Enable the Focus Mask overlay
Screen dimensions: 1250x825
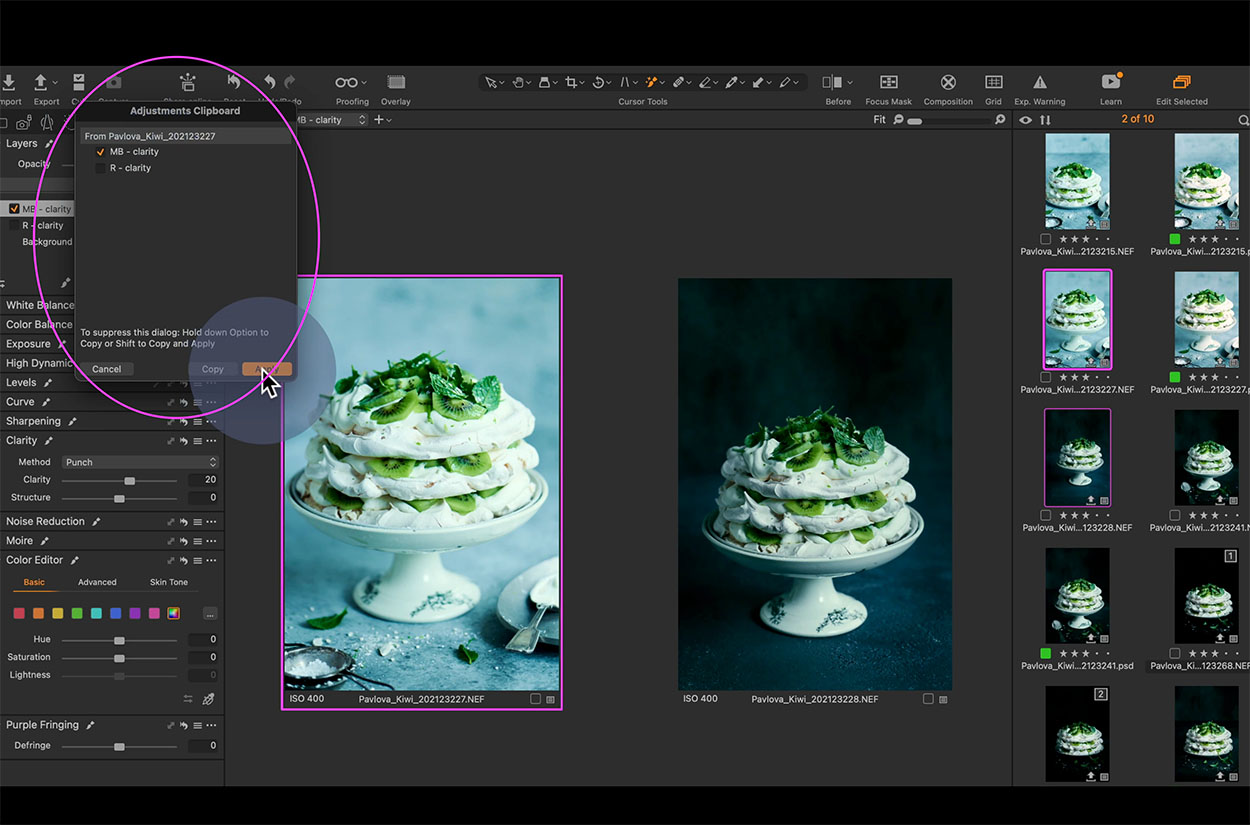888,82
